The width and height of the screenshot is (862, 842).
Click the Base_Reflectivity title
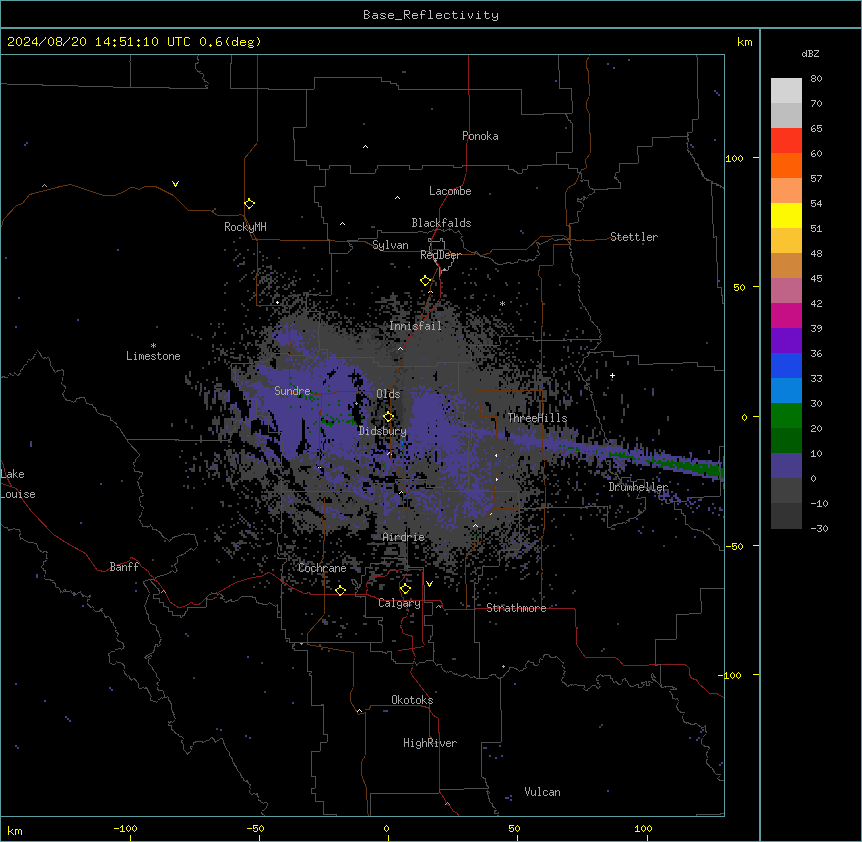(431, 15)
